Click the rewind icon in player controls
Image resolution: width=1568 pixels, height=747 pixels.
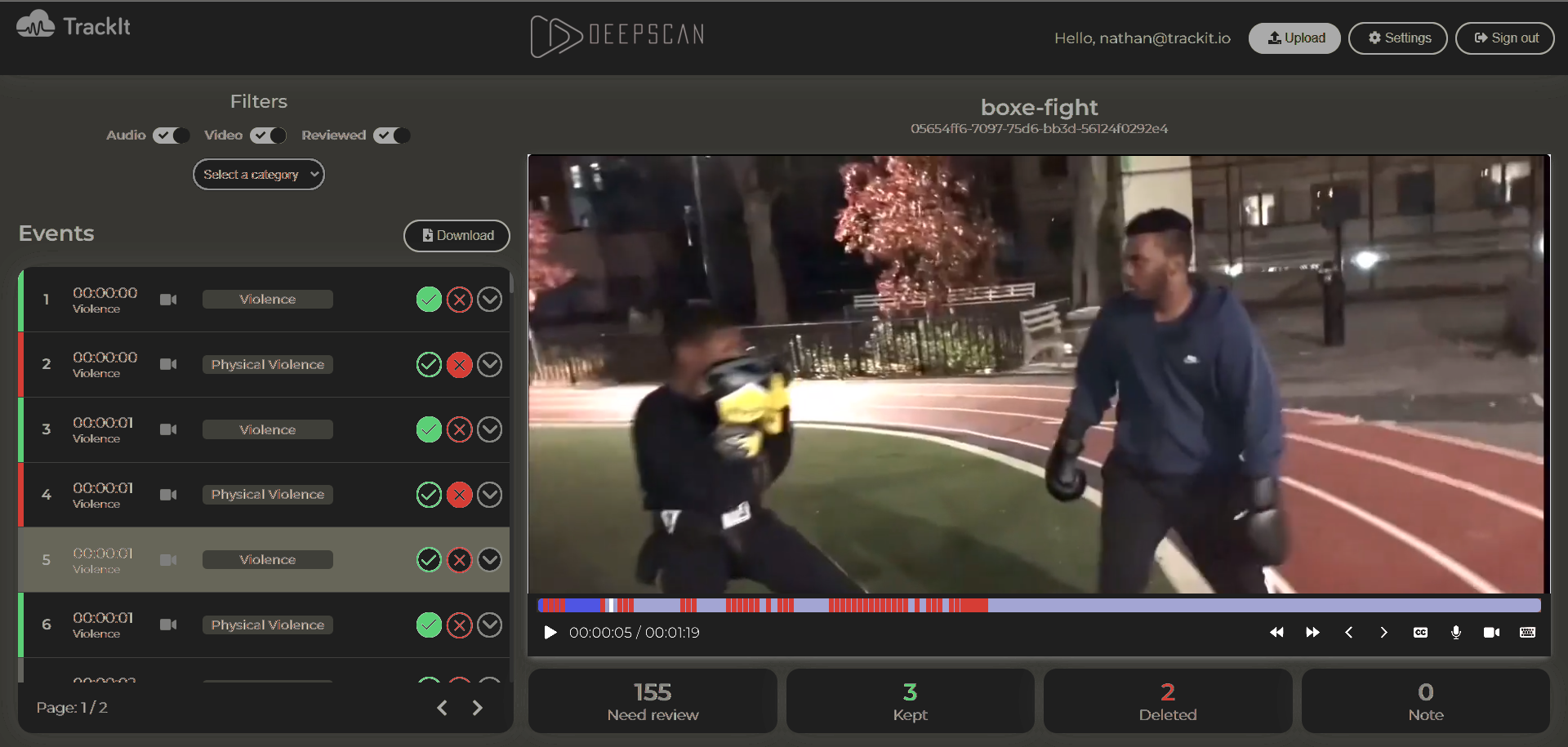pos(1276,633)
